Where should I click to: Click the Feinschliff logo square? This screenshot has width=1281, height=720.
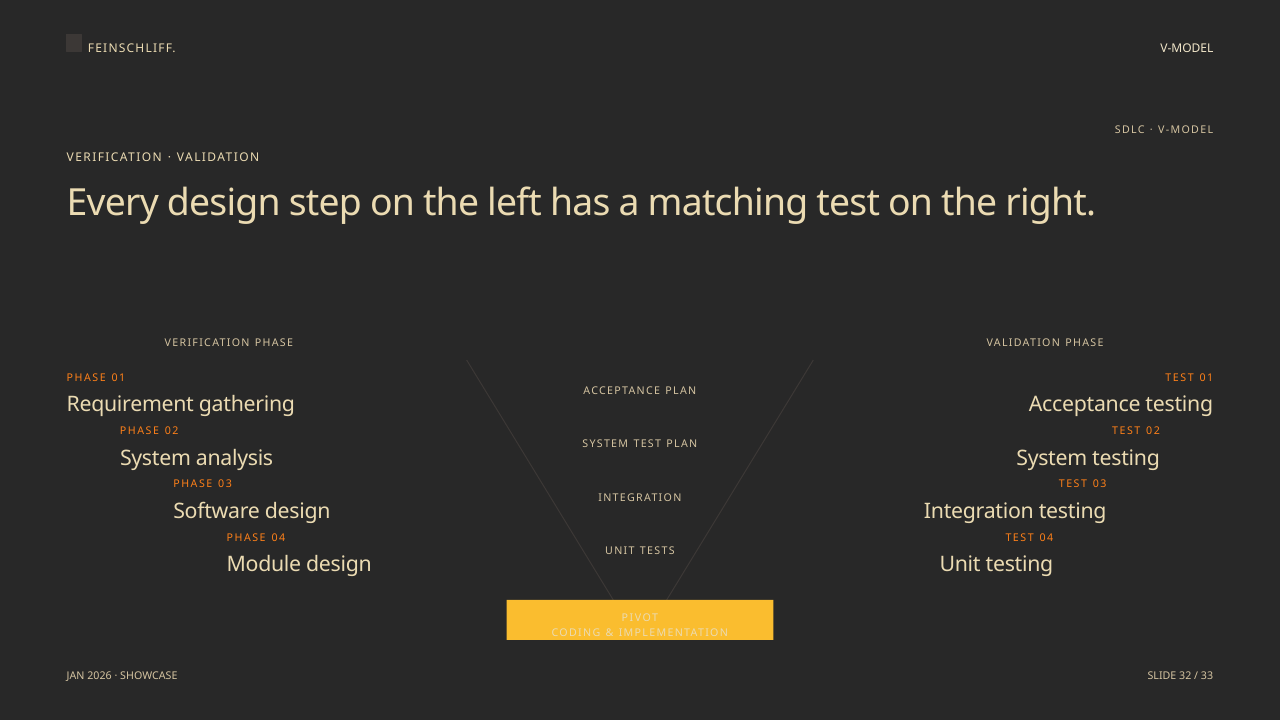pos(74,43)
